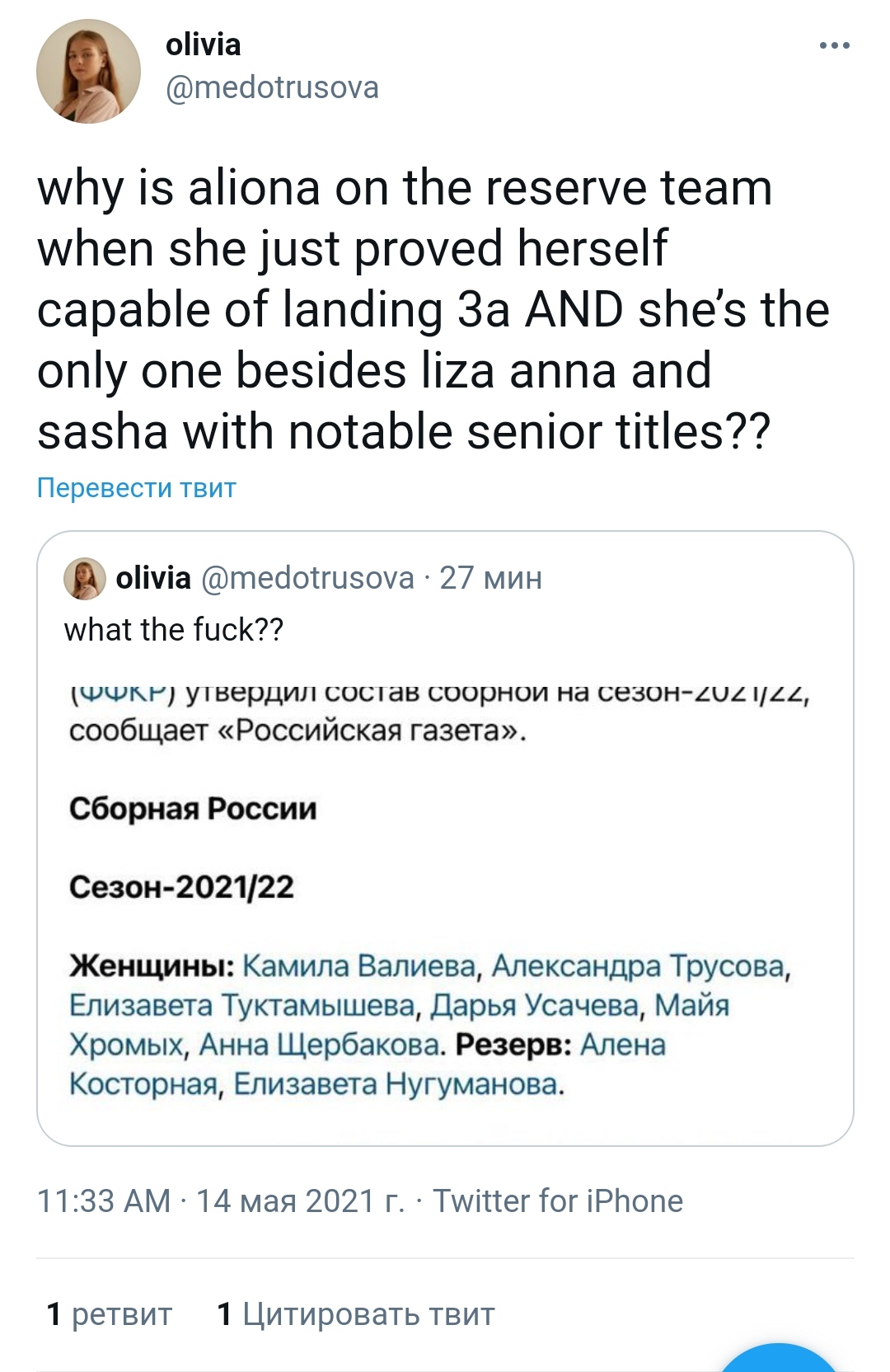890x1372 pixels.
Task: Open the bold "olivia" display name at top
Action: [x=203, y=45]
